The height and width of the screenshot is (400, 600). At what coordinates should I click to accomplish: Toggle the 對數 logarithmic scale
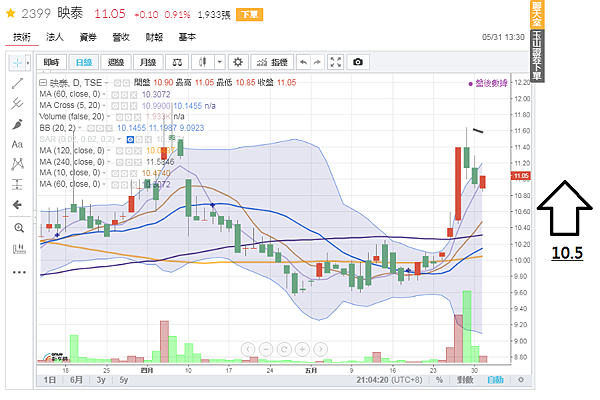click(466, 380)
